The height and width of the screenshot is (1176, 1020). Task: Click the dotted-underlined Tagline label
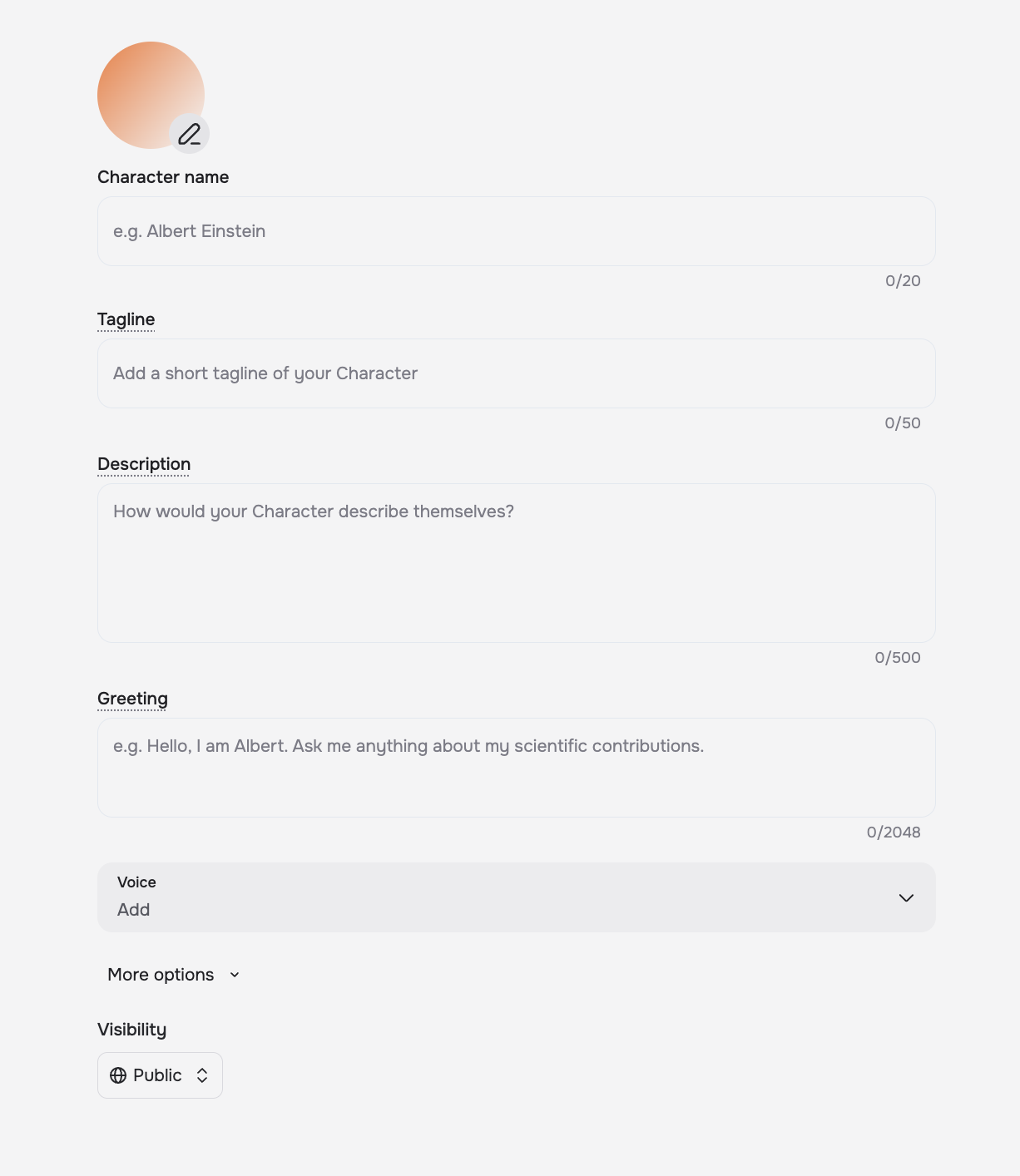[126, 319]
